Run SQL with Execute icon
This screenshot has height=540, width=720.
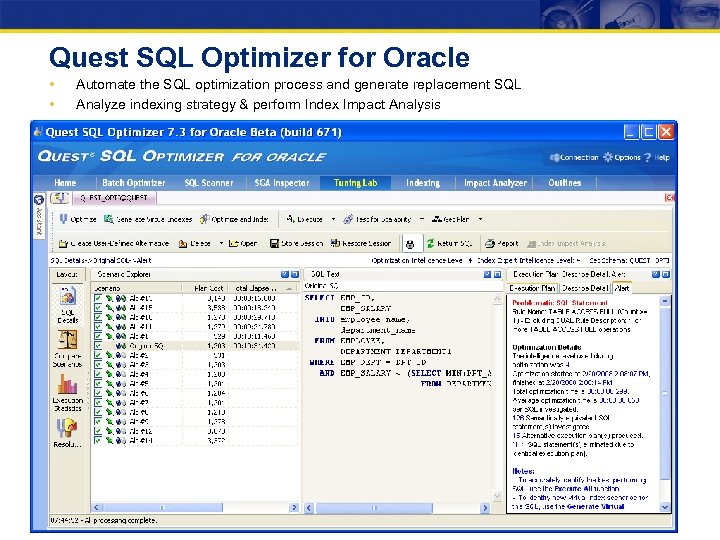(x=291, y=219)
